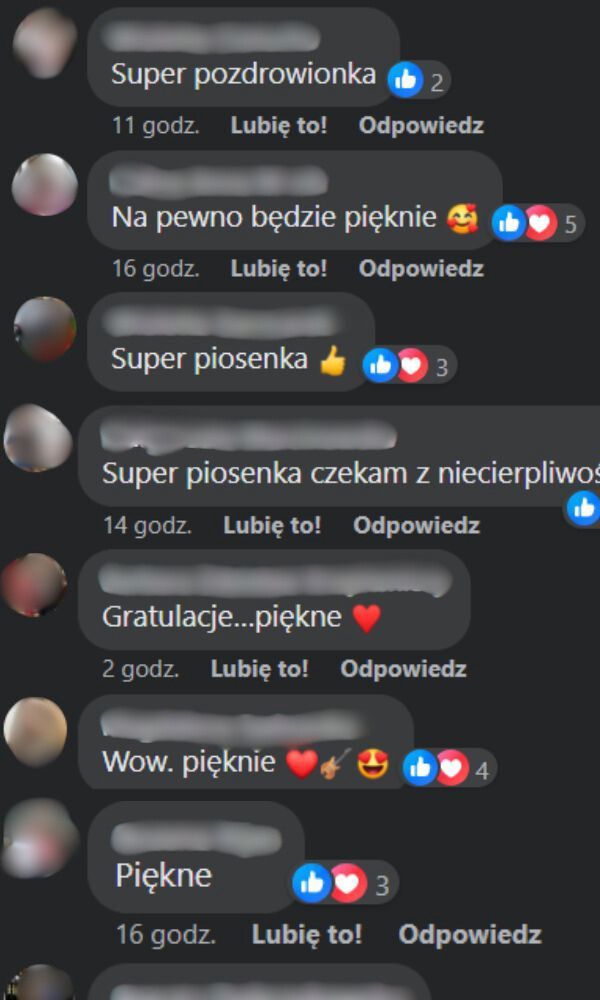Like the "Piękne" comment
This screenshot has width=600, height=1000.
(x=307, y=935)
